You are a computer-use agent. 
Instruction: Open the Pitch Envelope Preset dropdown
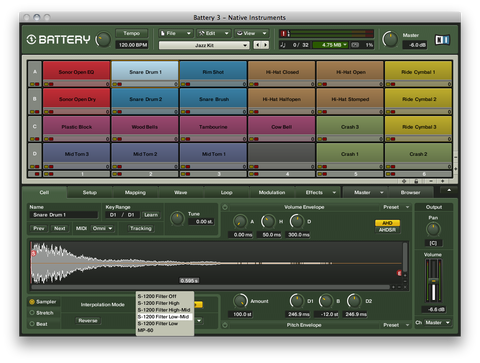(396, 325)
